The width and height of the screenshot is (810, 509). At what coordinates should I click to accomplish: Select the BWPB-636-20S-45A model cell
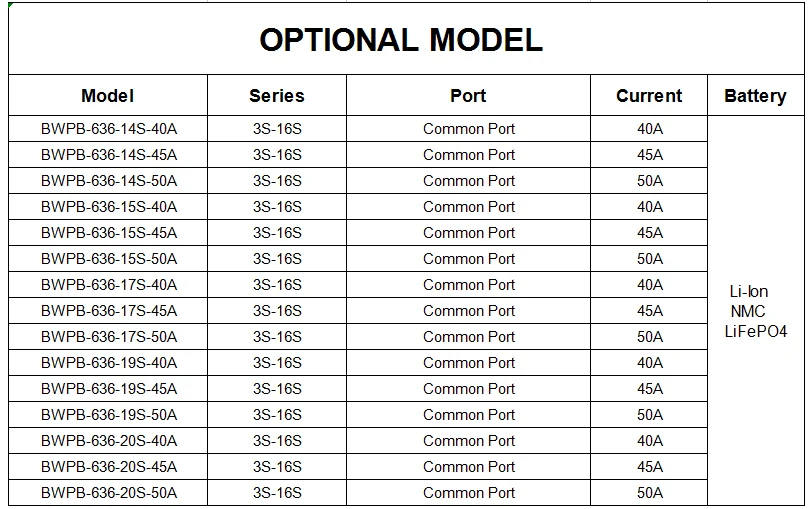coord(109,467)
